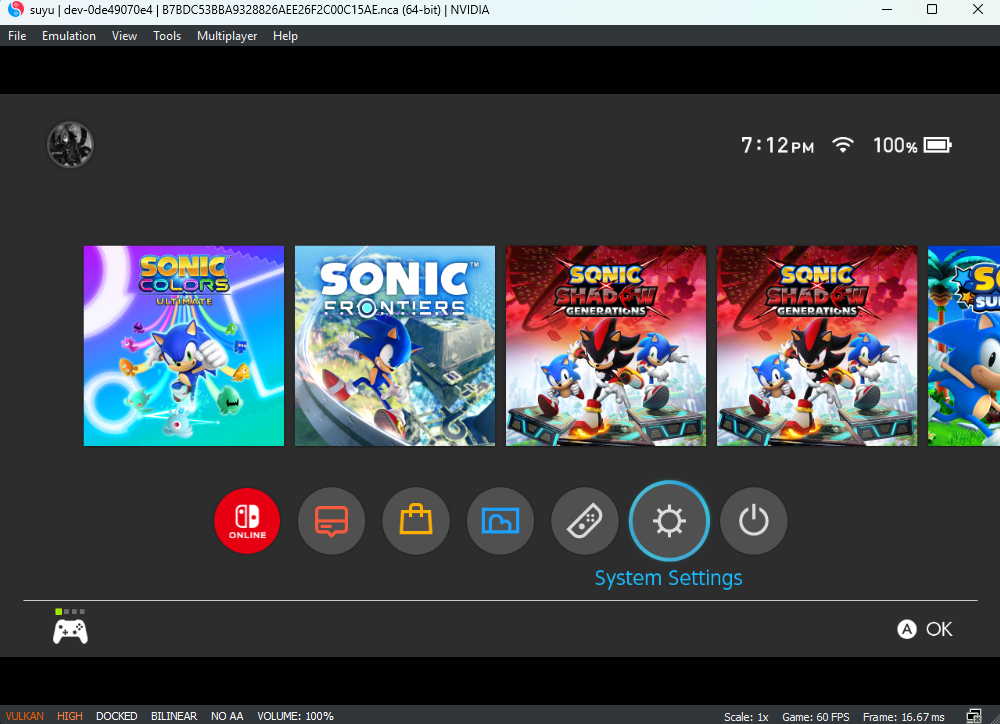Click the 100% battery percentage text

click(895, 145)
